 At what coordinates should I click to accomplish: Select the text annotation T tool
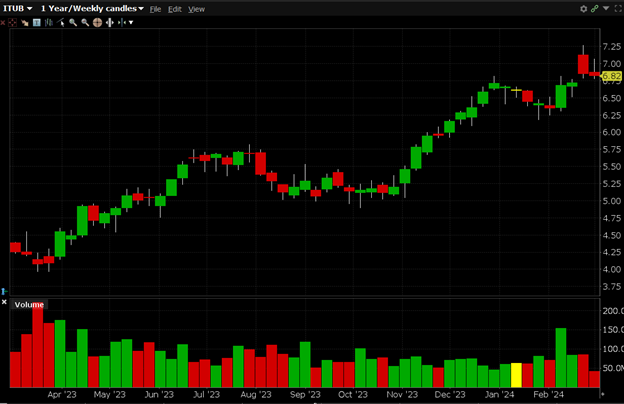37,23
